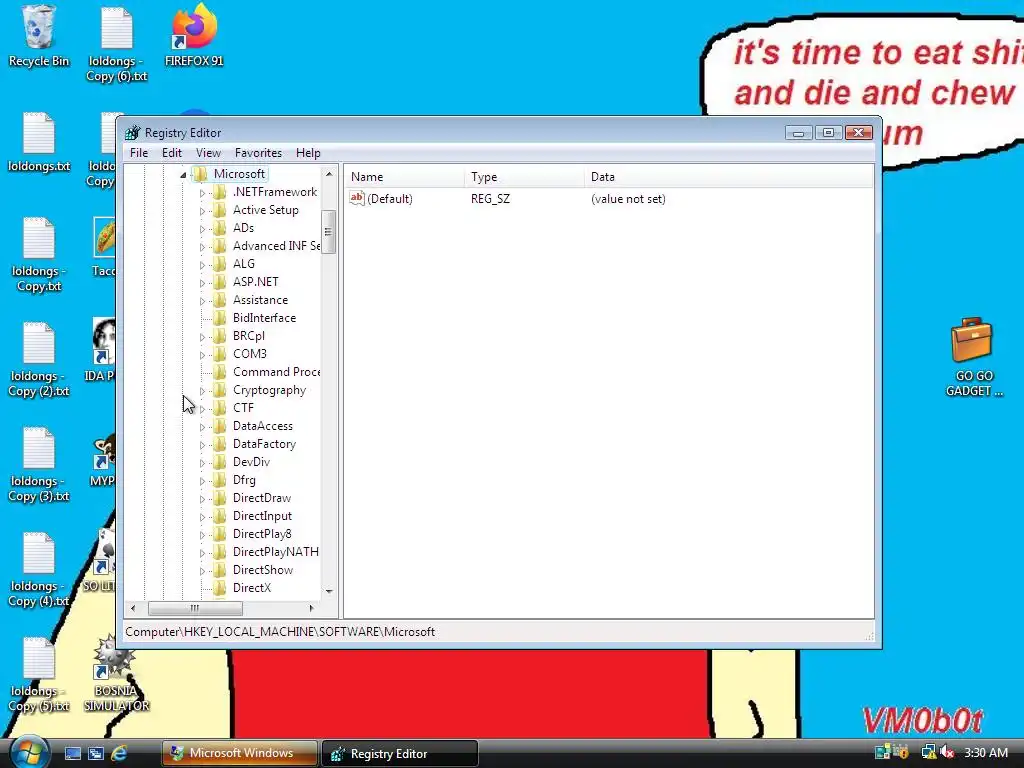Click the Cryptography key folder icon
This screenshot has width=1024, height=768.
click(x=220, y=390)
